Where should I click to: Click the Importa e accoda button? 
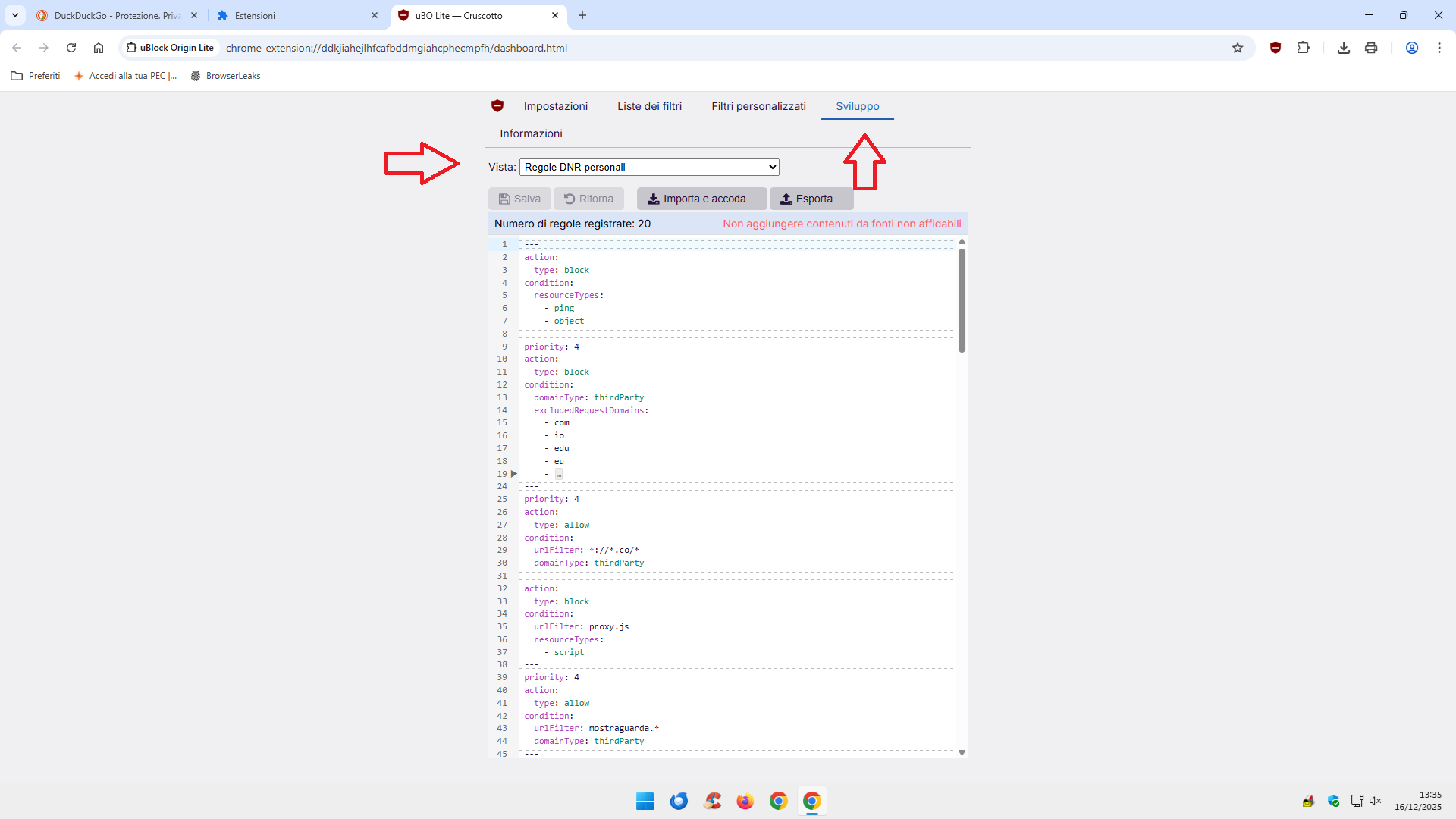(x=701, y=199)
